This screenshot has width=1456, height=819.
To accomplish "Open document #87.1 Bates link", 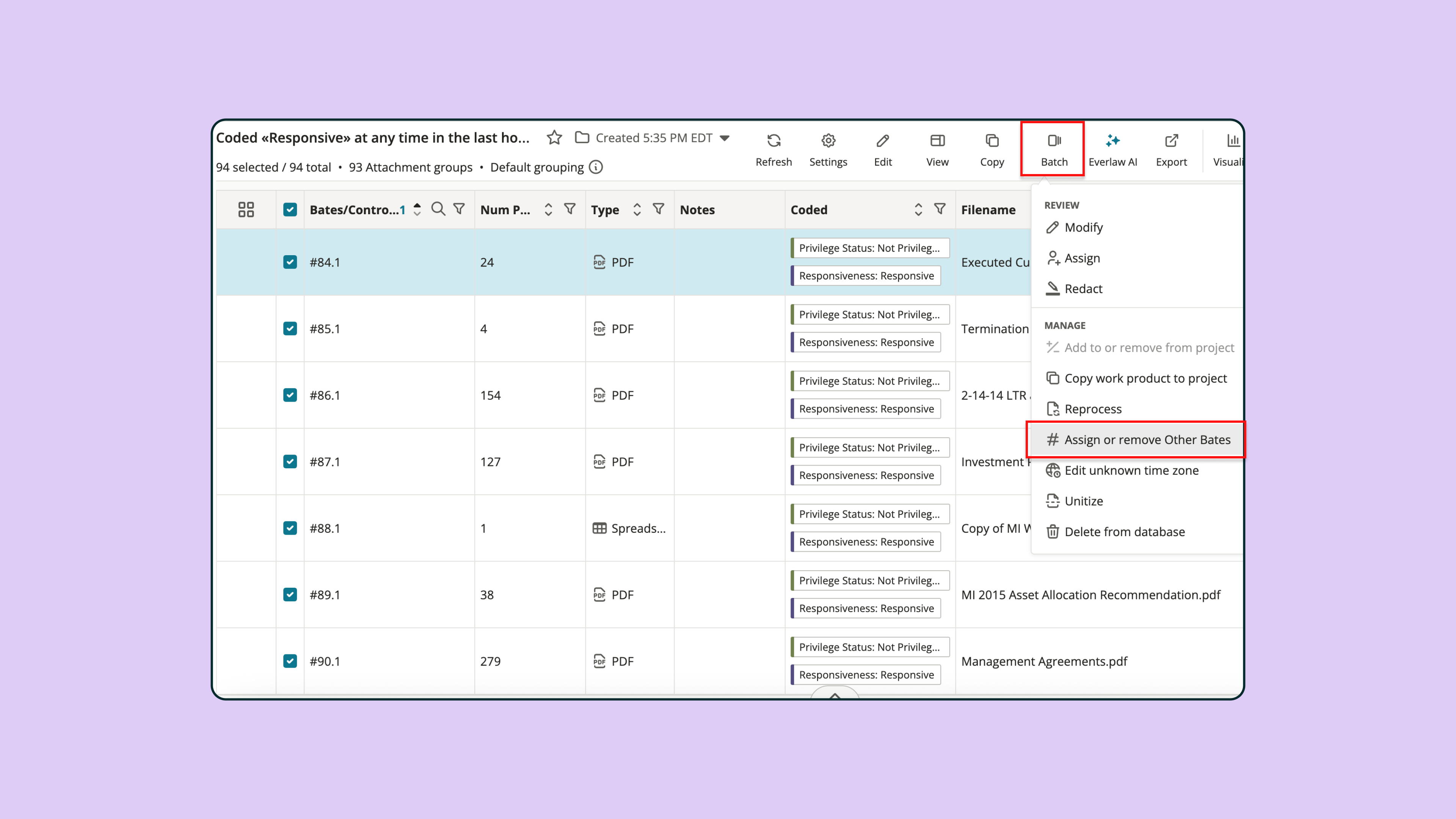I will click(x=325, y=462).
